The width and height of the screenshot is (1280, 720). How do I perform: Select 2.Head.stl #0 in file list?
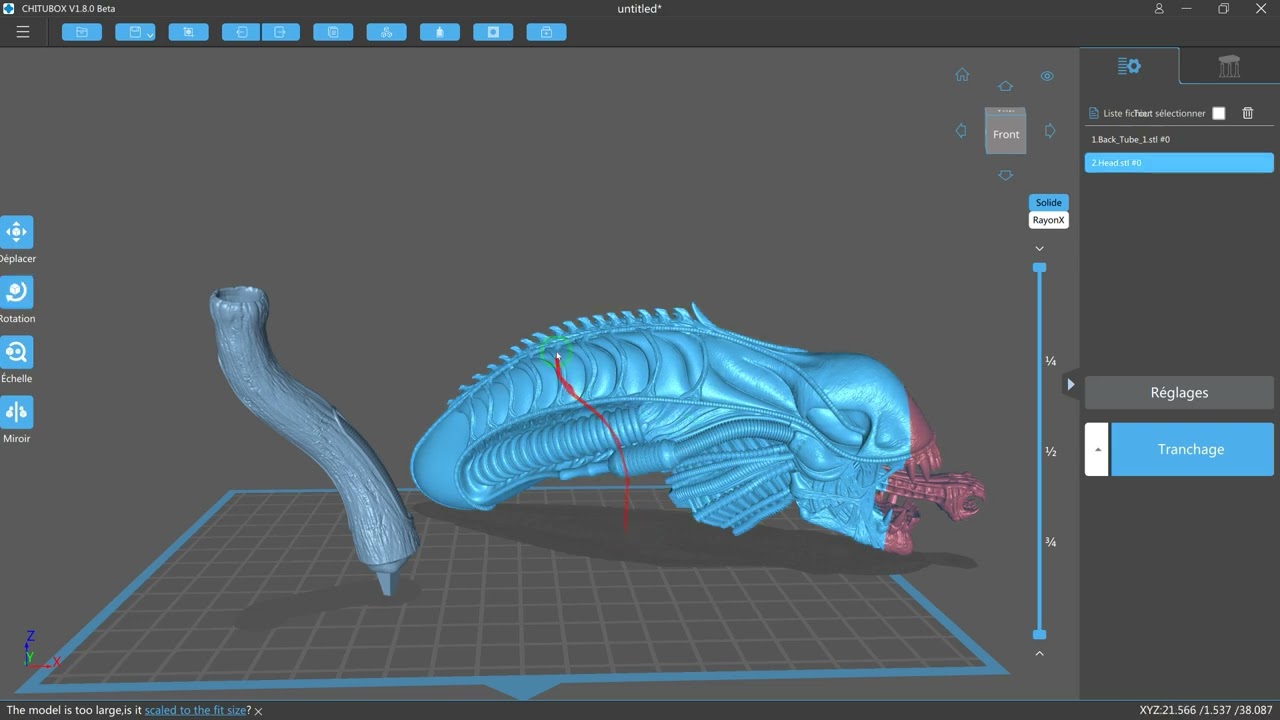(1179, 162)
